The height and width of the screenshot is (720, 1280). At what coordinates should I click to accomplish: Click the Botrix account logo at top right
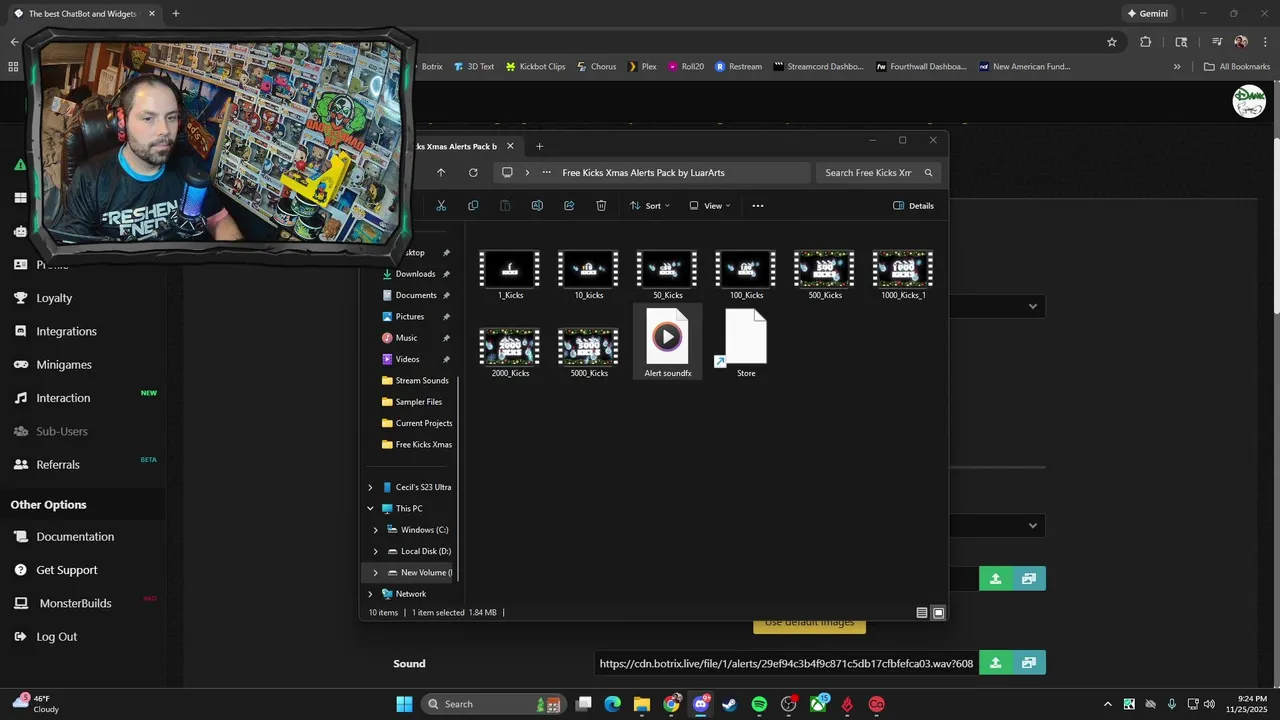point(1249,102)
